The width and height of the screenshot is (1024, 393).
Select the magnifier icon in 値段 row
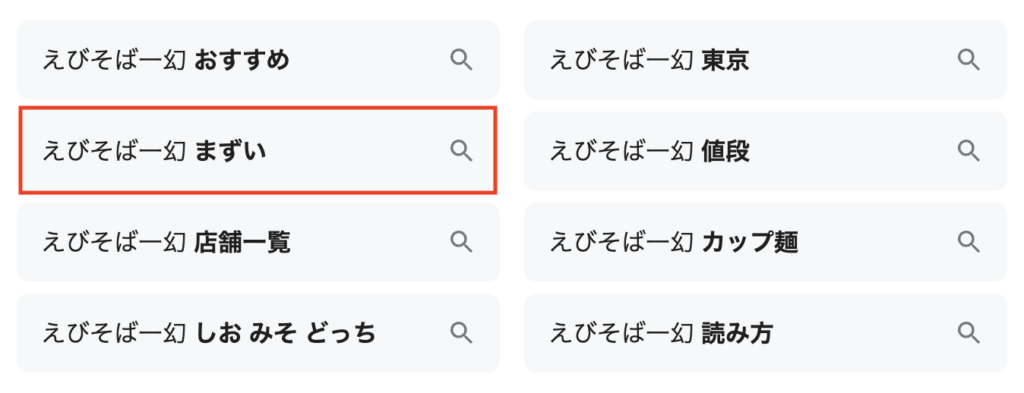(969, 151)
